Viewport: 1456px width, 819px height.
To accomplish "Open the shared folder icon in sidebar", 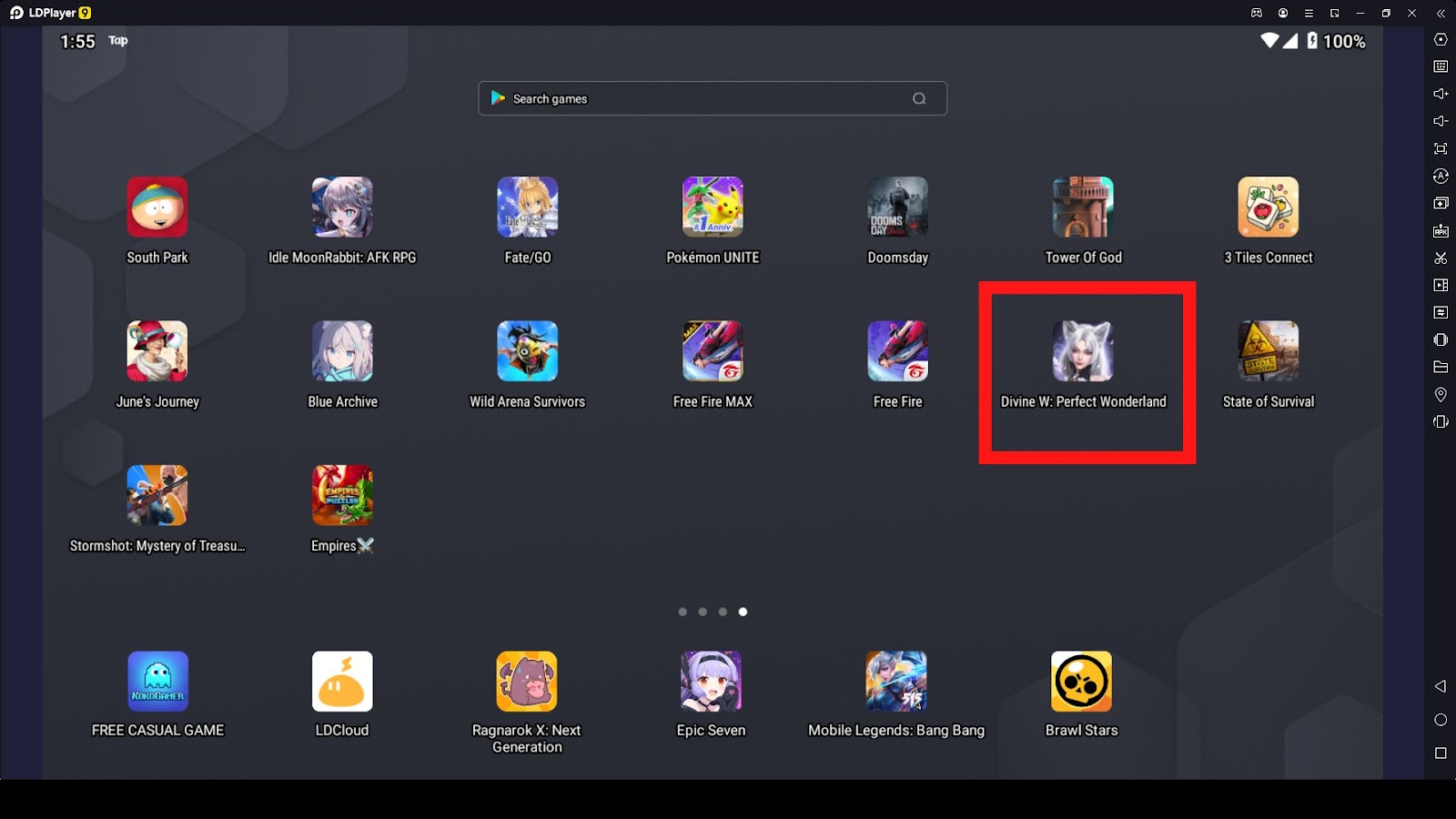I will click(x=1441, y=368).
